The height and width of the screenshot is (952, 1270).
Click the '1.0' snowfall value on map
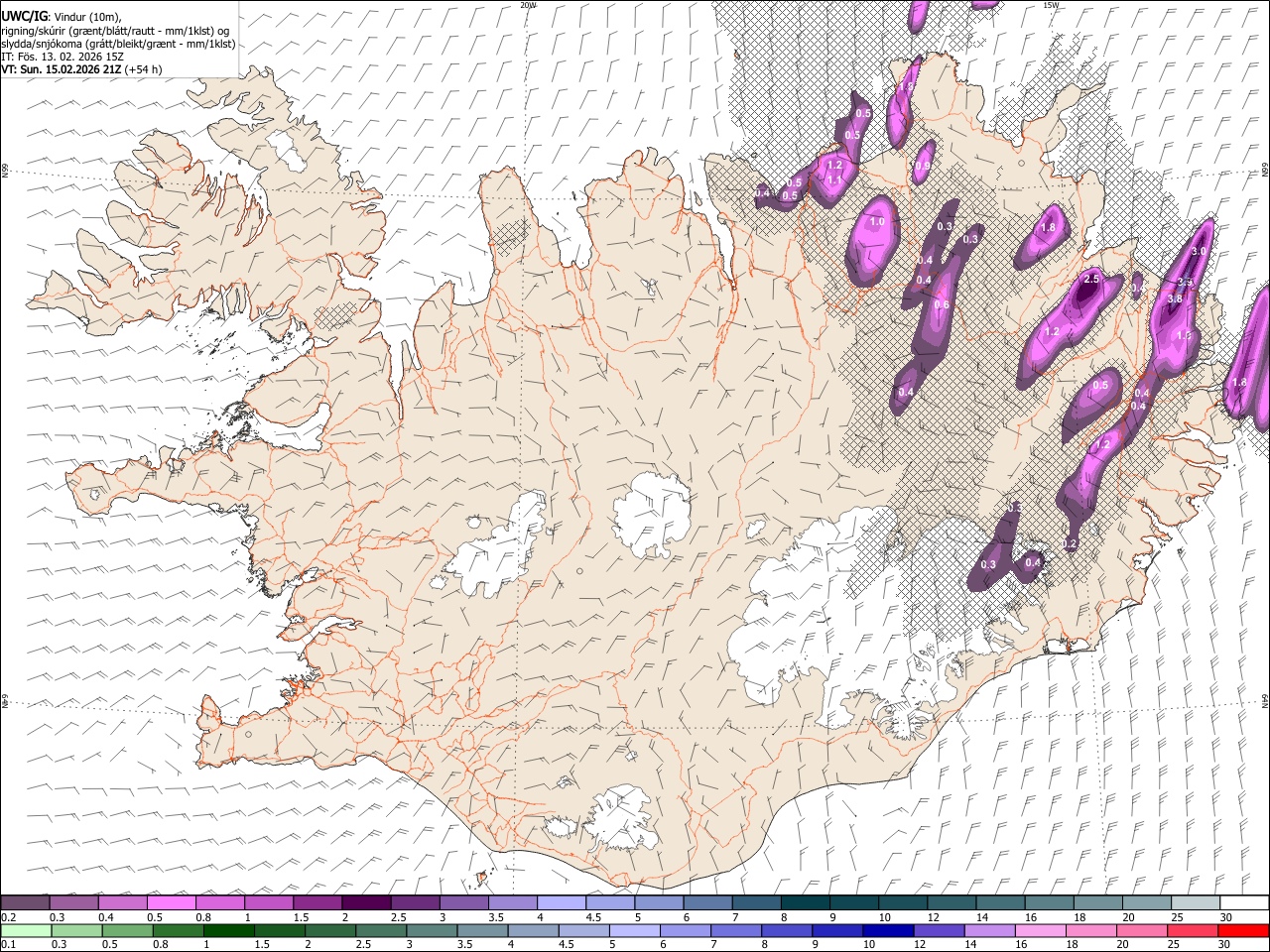[x=877, y=222]
